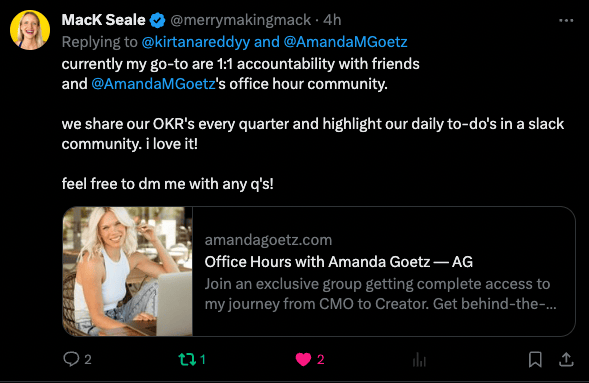Open the three-dot more options menu

[566, 20]
